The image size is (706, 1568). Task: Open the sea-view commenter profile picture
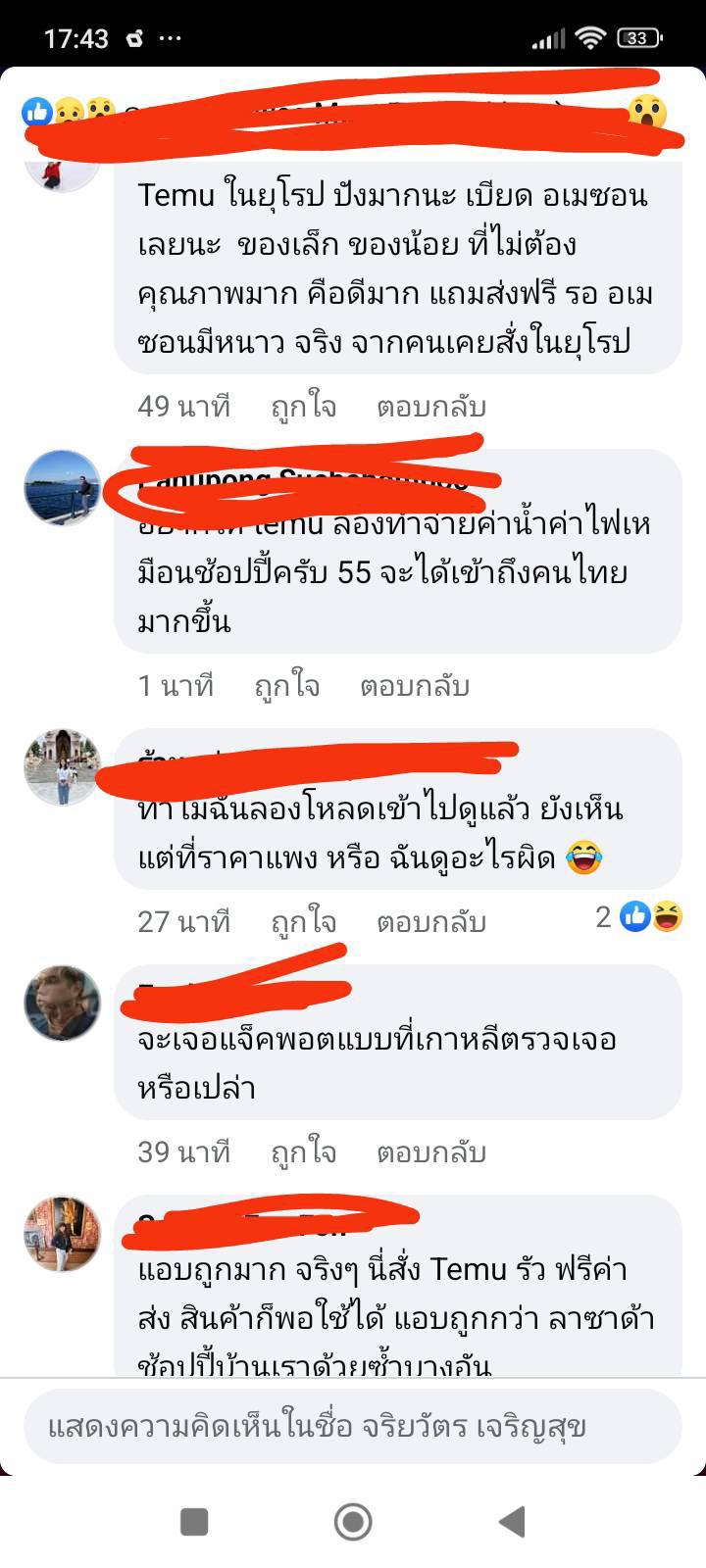(63, 488)
